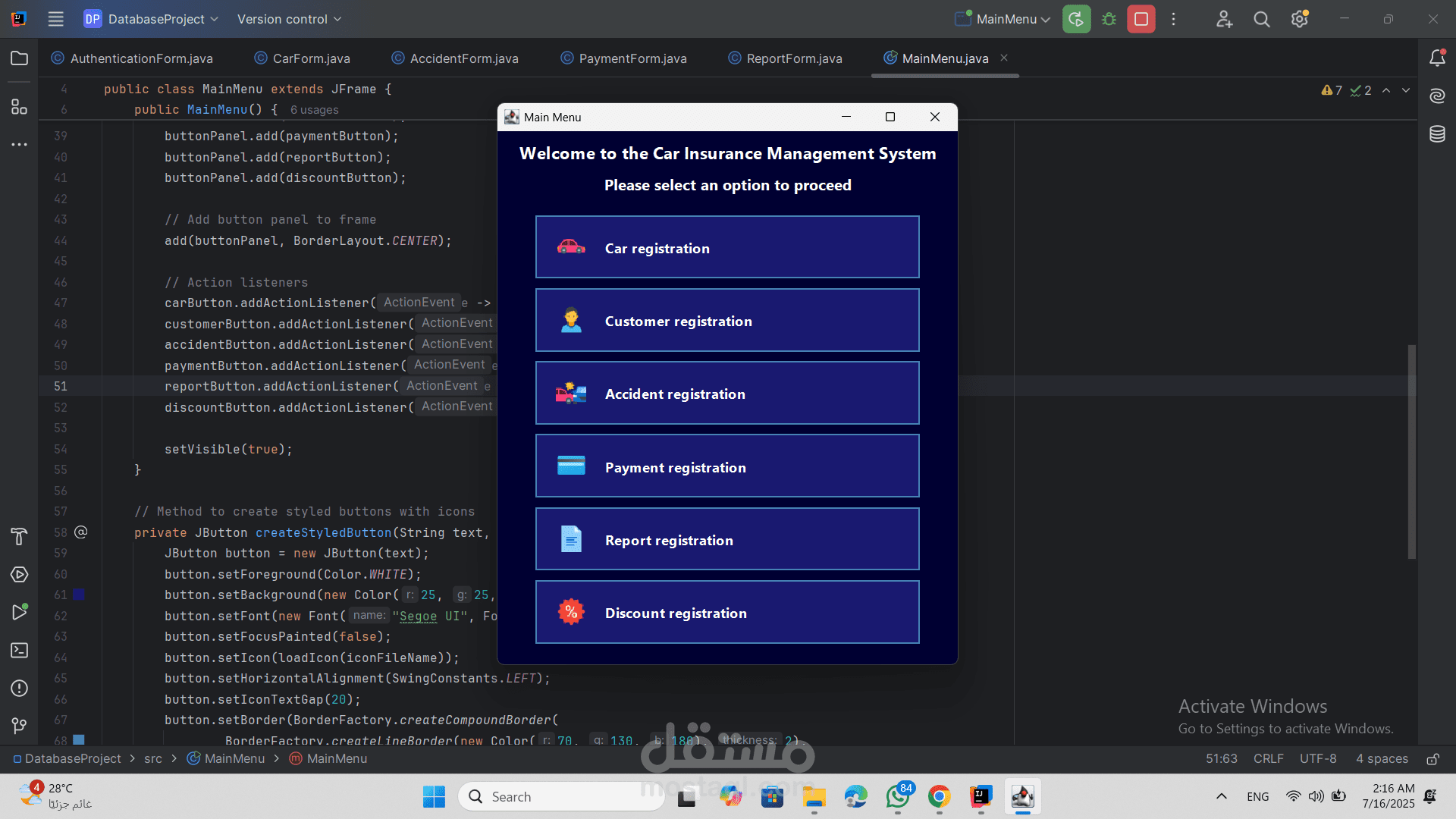The width and height of the screenshot is (1456, 819).
Task: Open the Git branch tool window in the left sidebar
Action: point(20,726)
